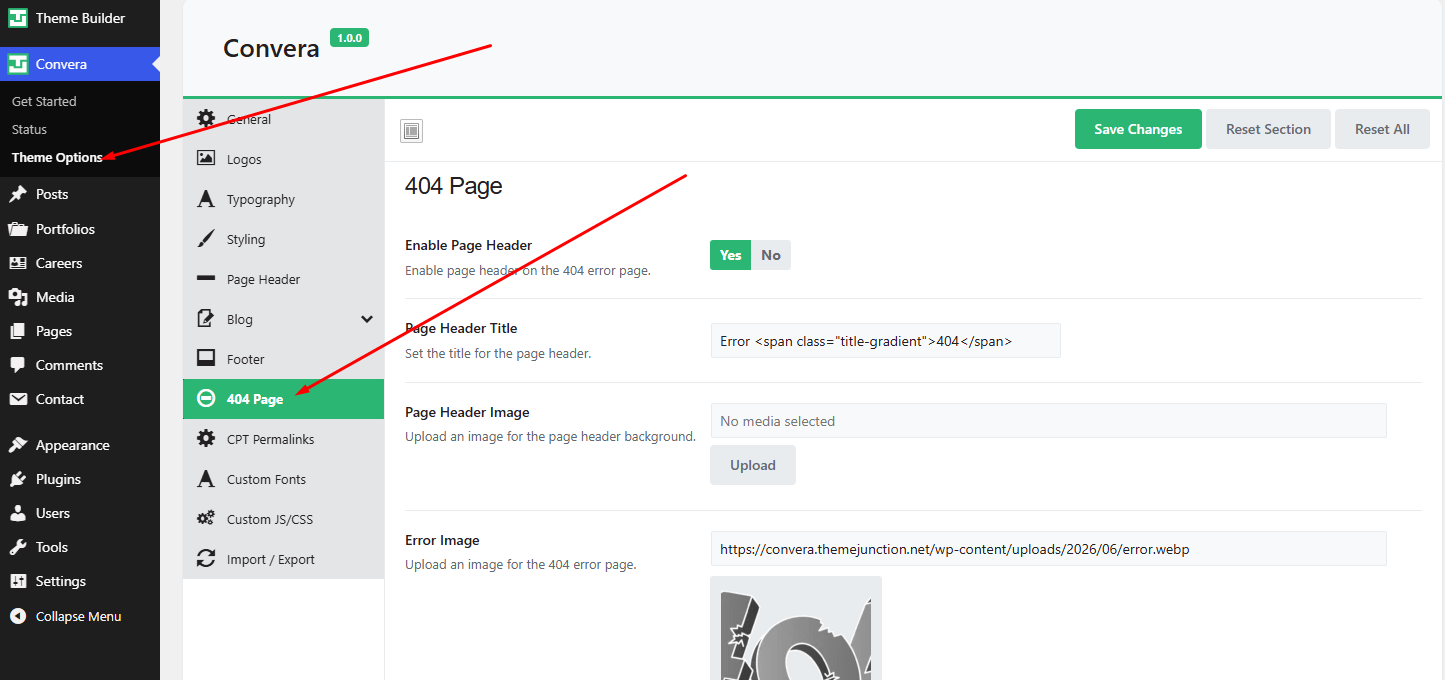Click Collapse Menu text in sidebar
This screenshot has height=680, width=1445.
tap(78, 616)
